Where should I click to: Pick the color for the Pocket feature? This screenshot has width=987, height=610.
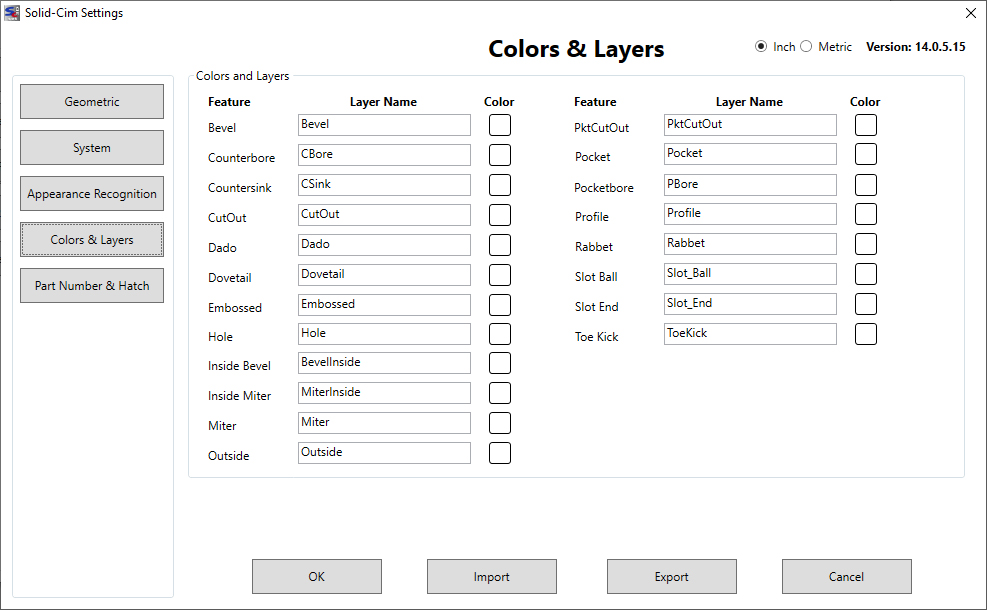(x=866, y=154)
